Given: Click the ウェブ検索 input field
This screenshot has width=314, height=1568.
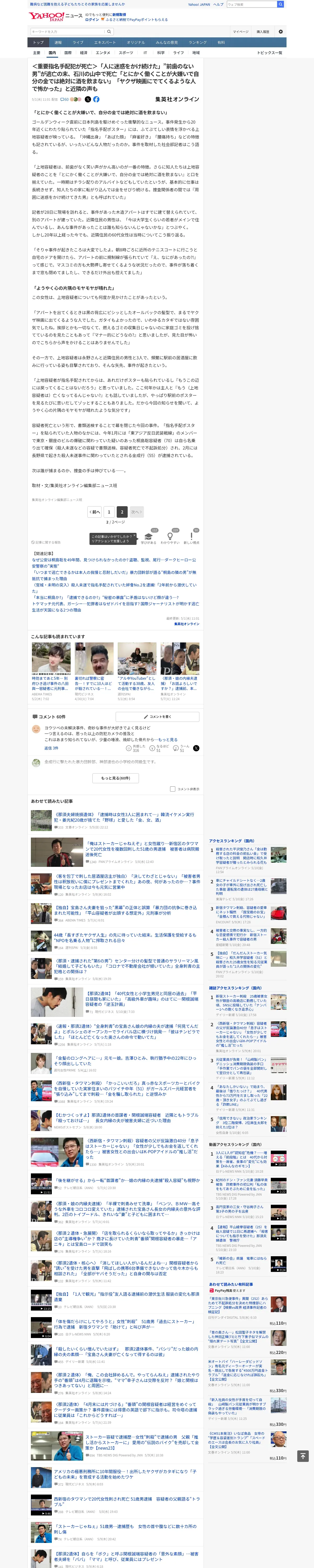Looking at the screenshot, I should tap(251, 4).
